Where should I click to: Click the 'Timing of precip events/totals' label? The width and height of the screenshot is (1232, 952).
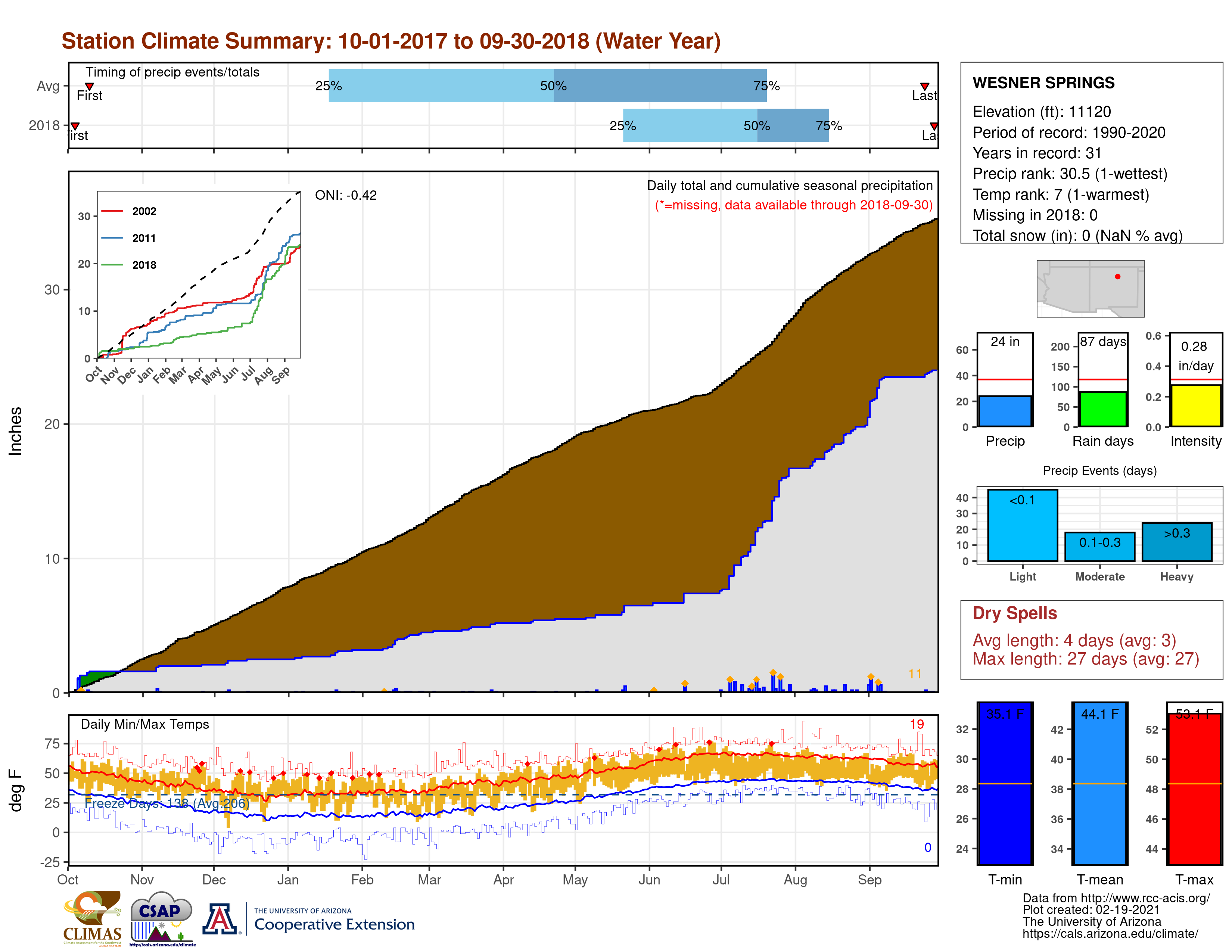(172, 72)
